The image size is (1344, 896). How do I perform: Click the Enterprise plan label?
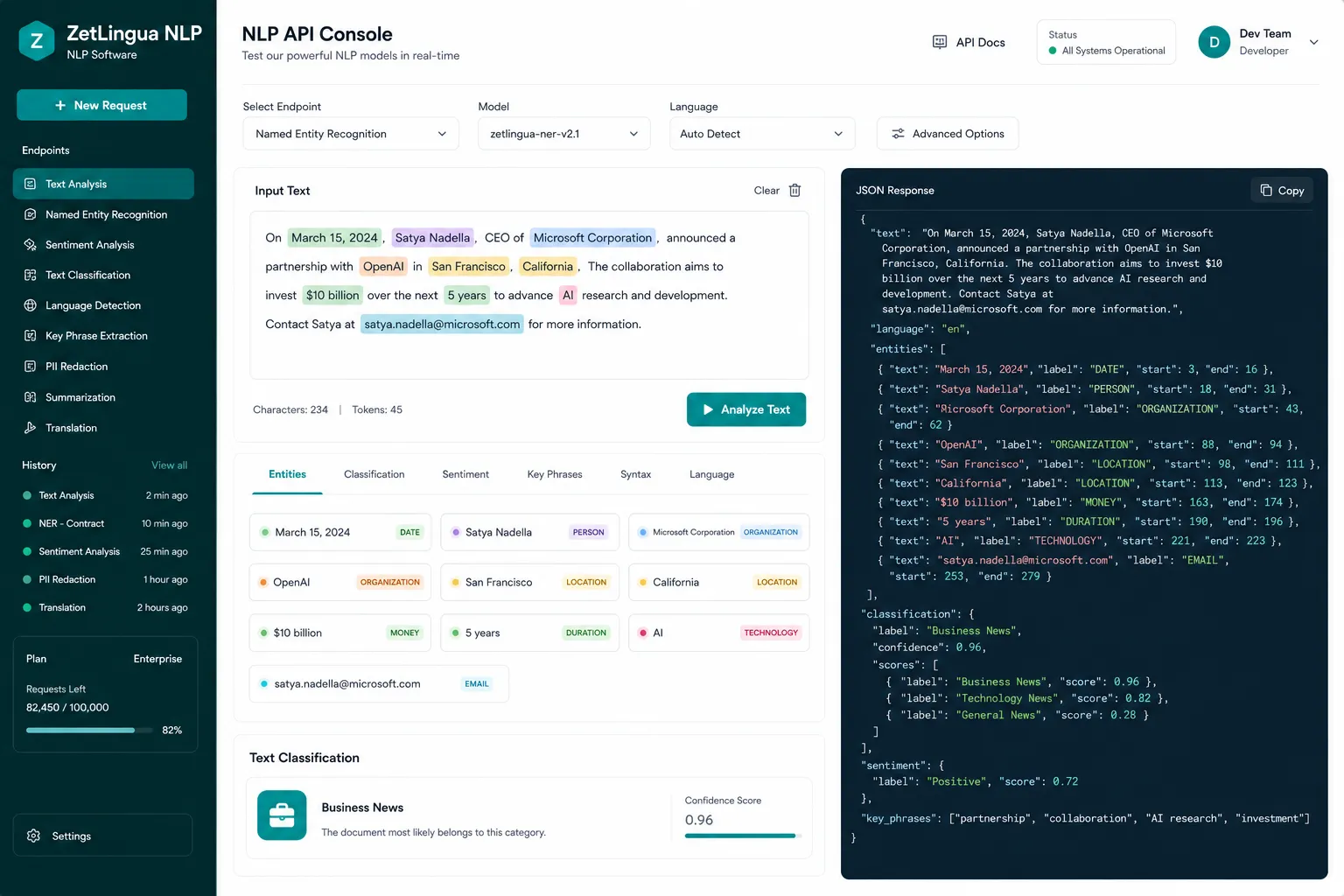(x=157, y=659)
